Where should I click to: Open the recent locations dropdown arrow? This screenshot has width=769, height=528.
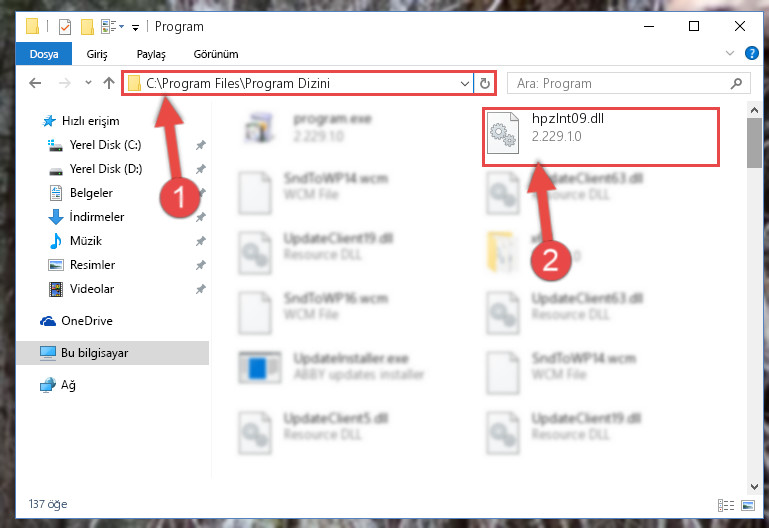[x=88, y=83]
